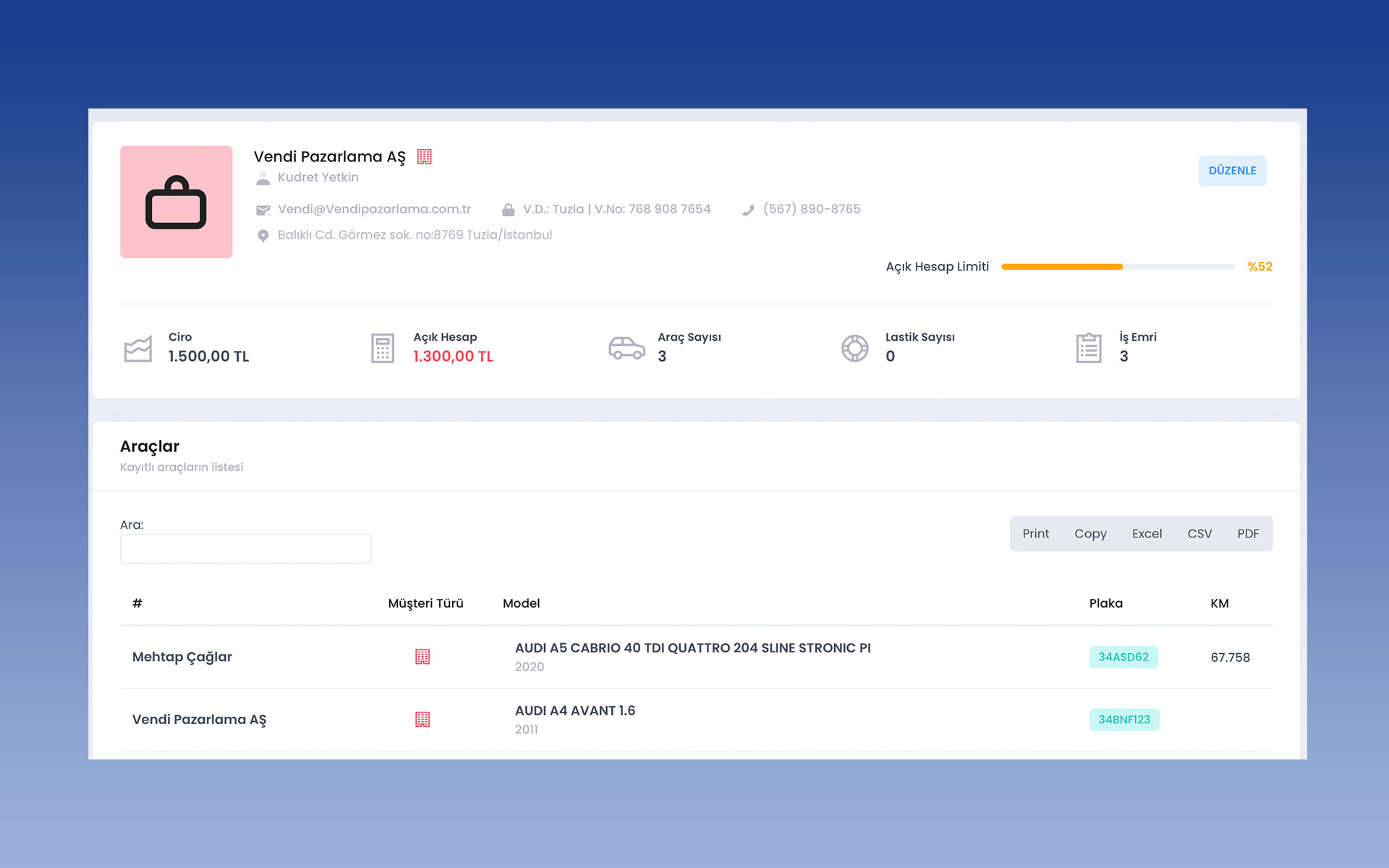Sort by Plaka column header

pyautogui.click(x=1106, y=603)
